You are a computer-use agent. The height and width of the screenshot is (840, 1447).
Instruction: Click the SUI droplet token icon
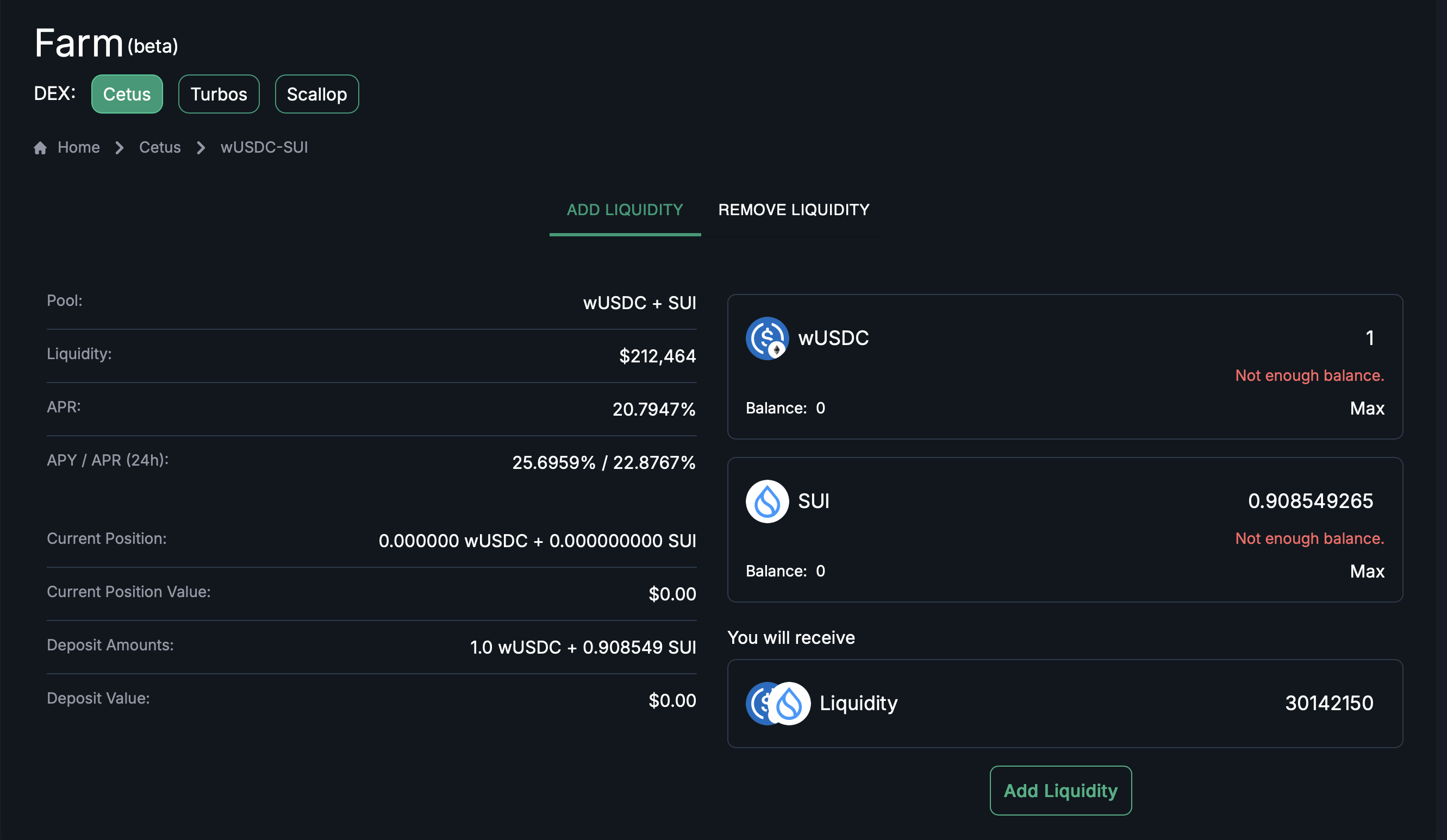[x=767, y=502]
